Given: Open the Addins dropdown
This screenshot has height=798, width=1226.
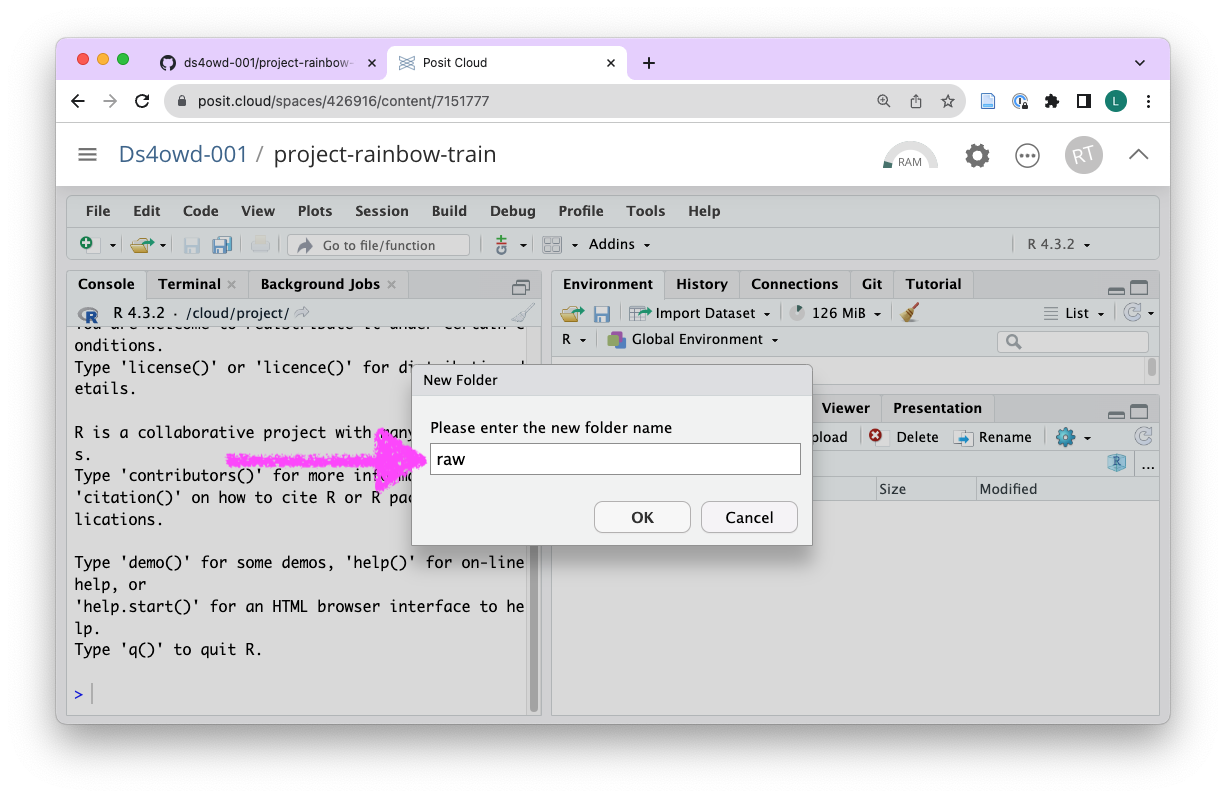Looking at the screenshot, I should pos(619,245).
